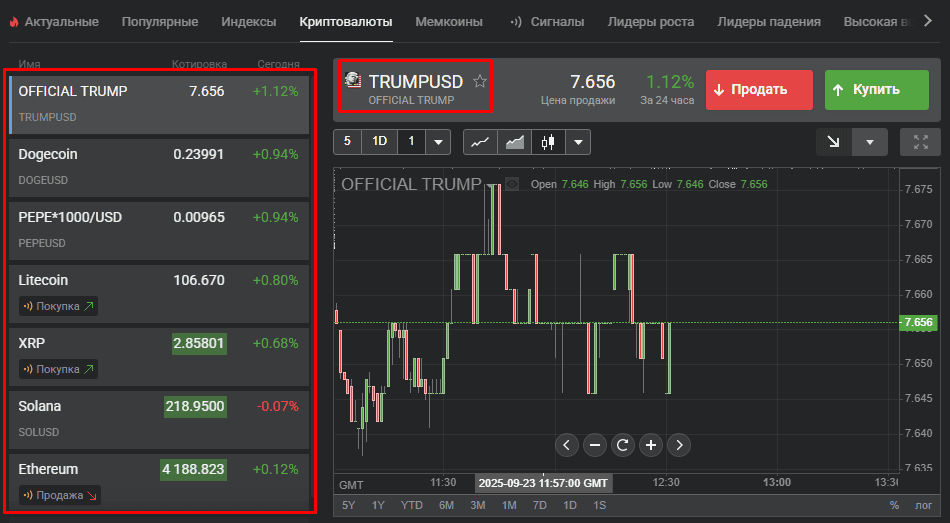Zoom out the chart with minus button

tap(595, 445)
